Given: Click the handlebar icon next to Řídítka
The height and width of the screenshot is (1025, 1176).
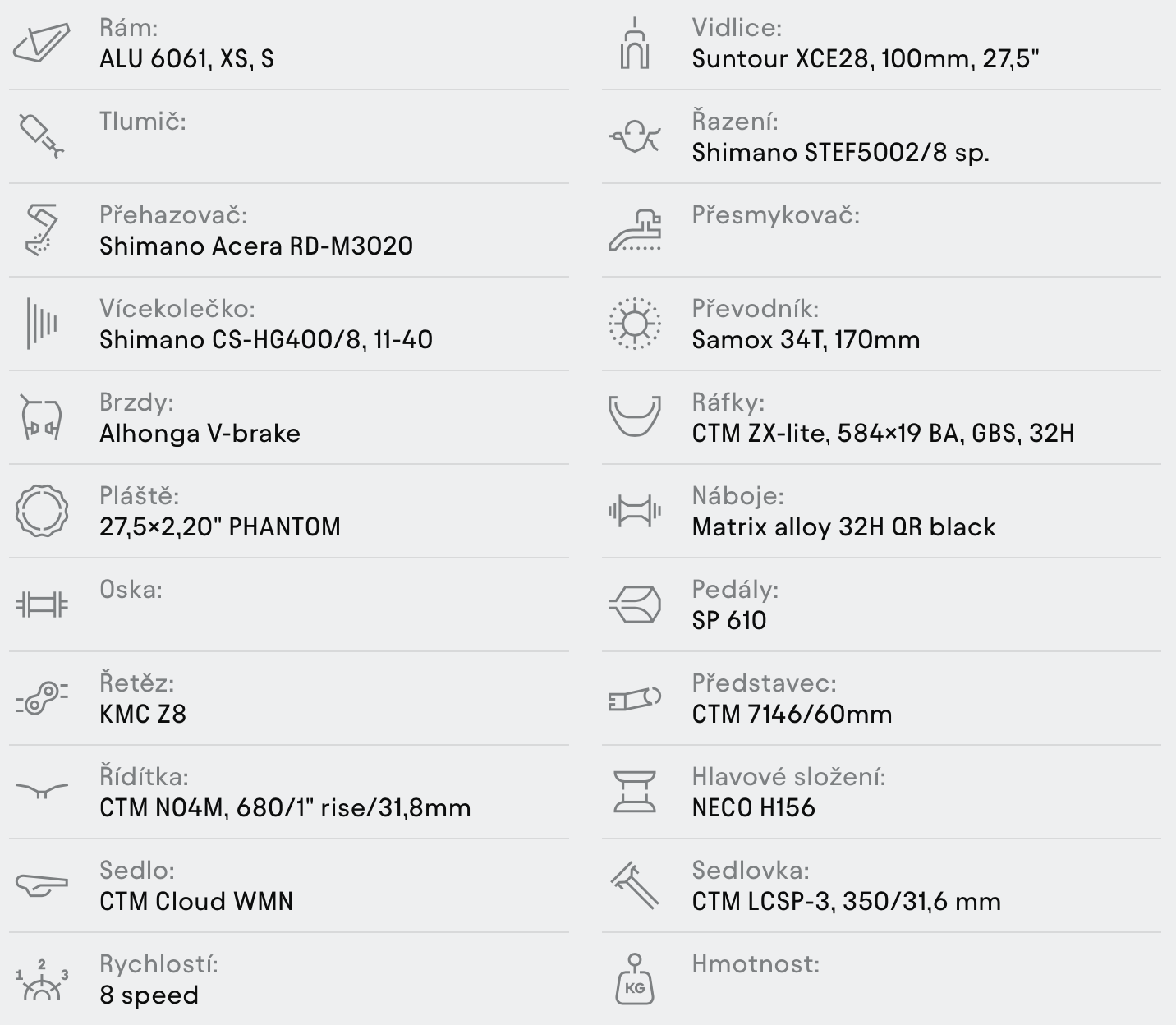Looking at the screenshot, I should tap(41, 791).
